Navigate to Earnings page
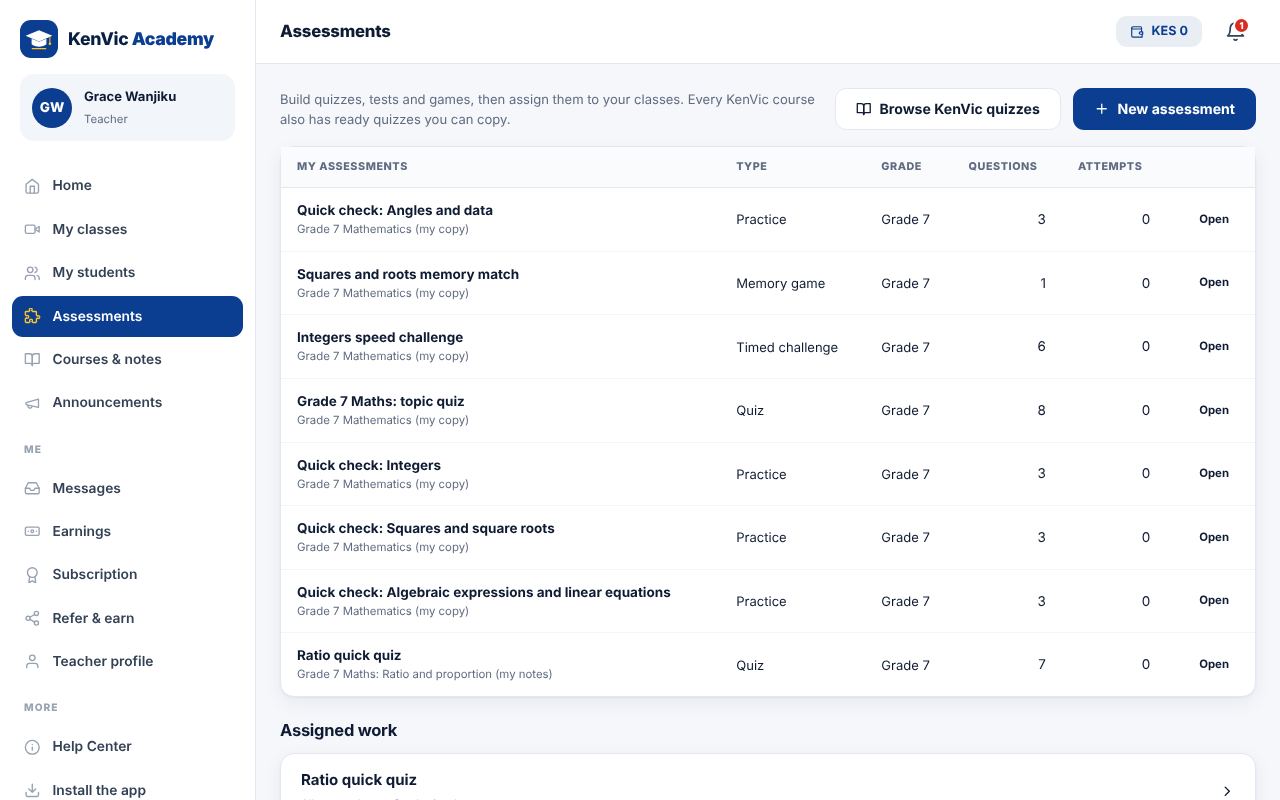The image size is (1280, 800). point(127,531)
